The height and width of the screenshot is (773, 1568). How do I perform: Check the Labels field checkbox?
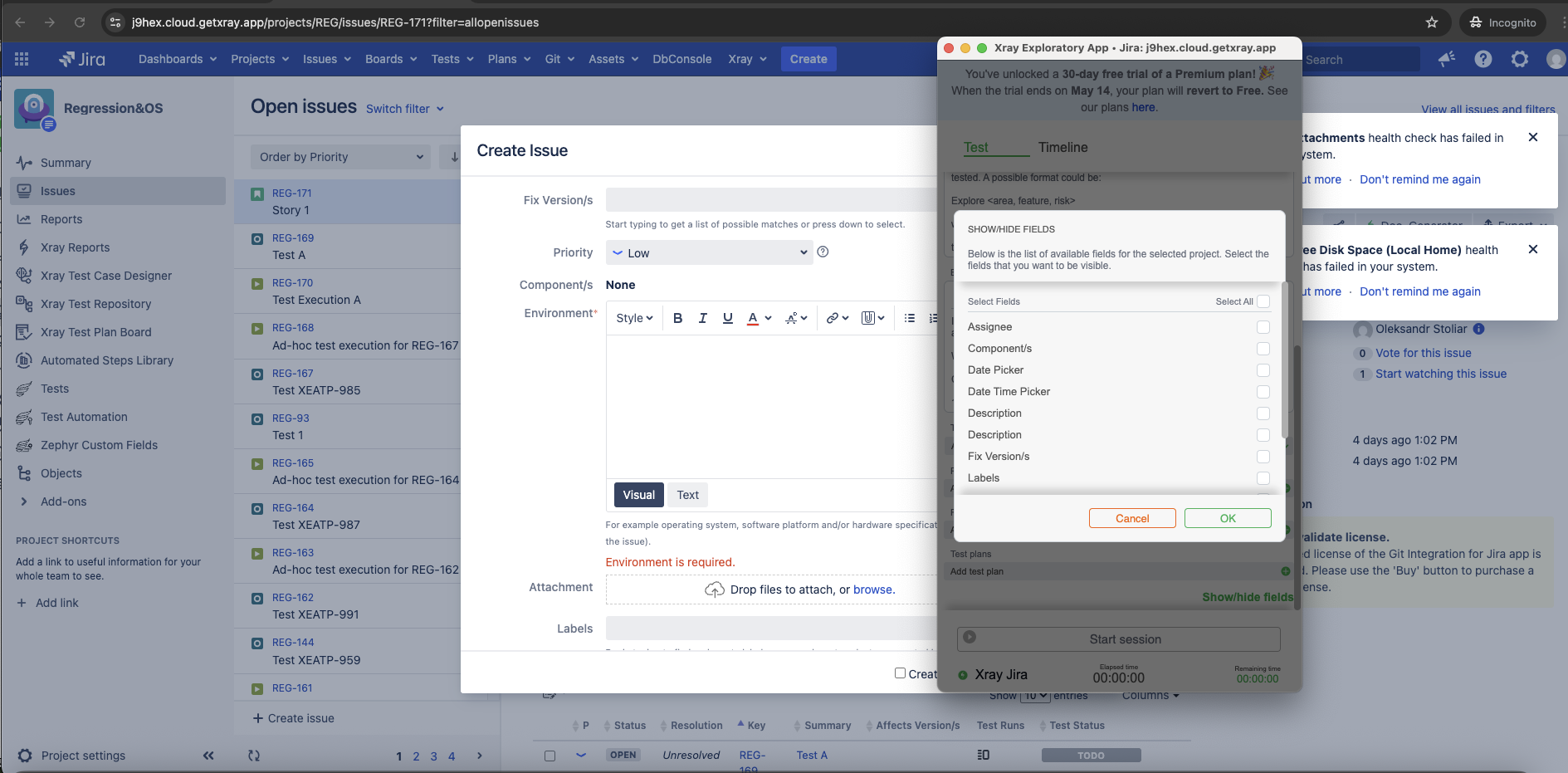[1263, 478]
